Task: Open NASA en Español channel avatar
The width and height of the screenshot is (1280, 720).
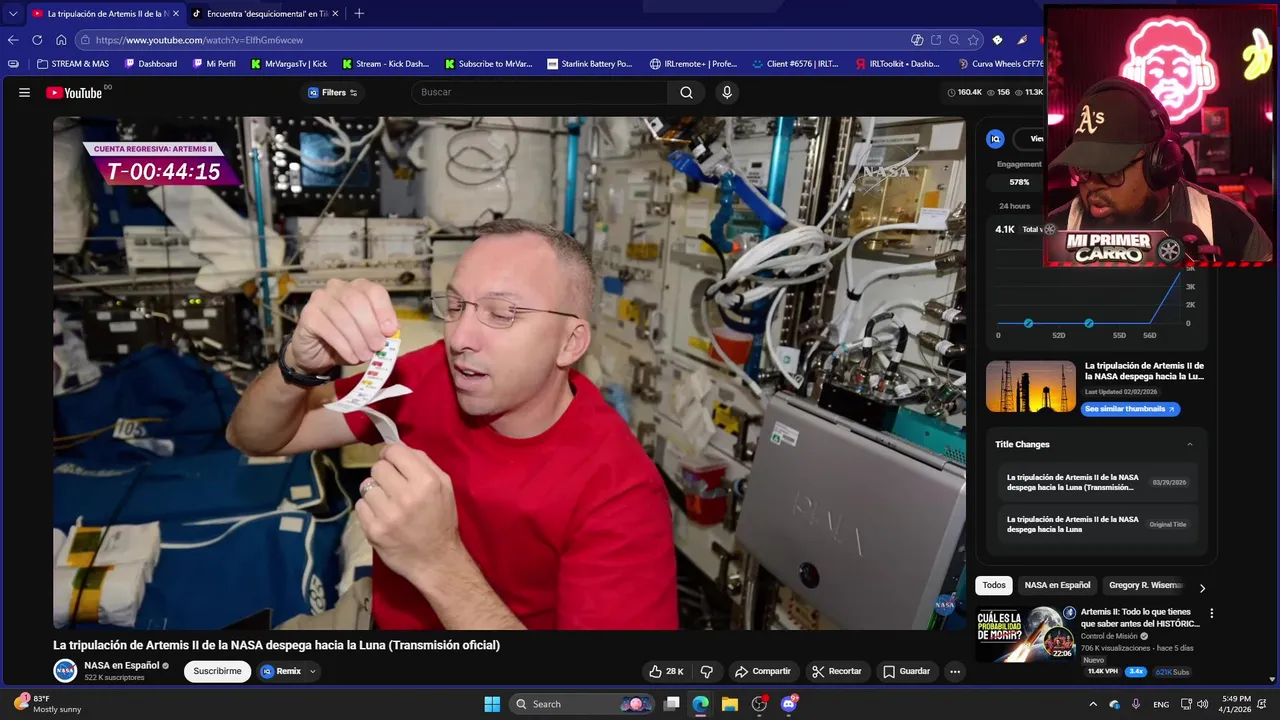Action: 65,671
